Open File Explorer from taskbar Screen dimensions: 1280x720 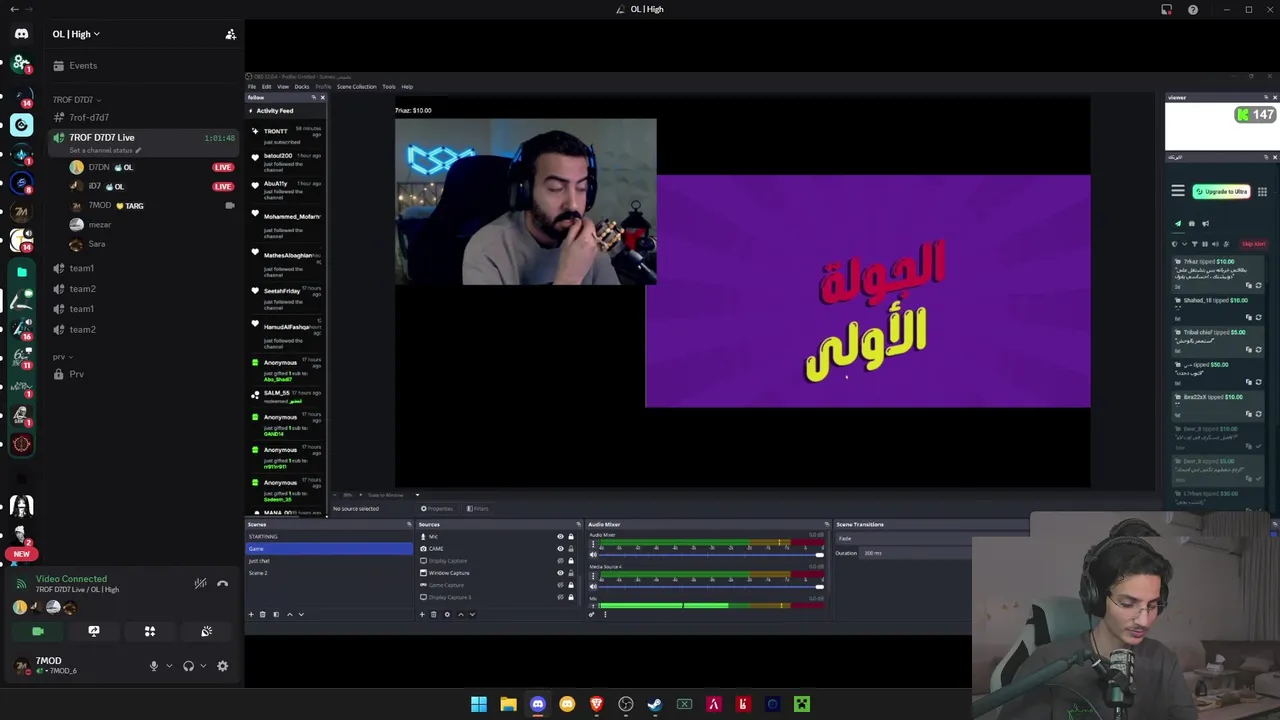[508, 704]
